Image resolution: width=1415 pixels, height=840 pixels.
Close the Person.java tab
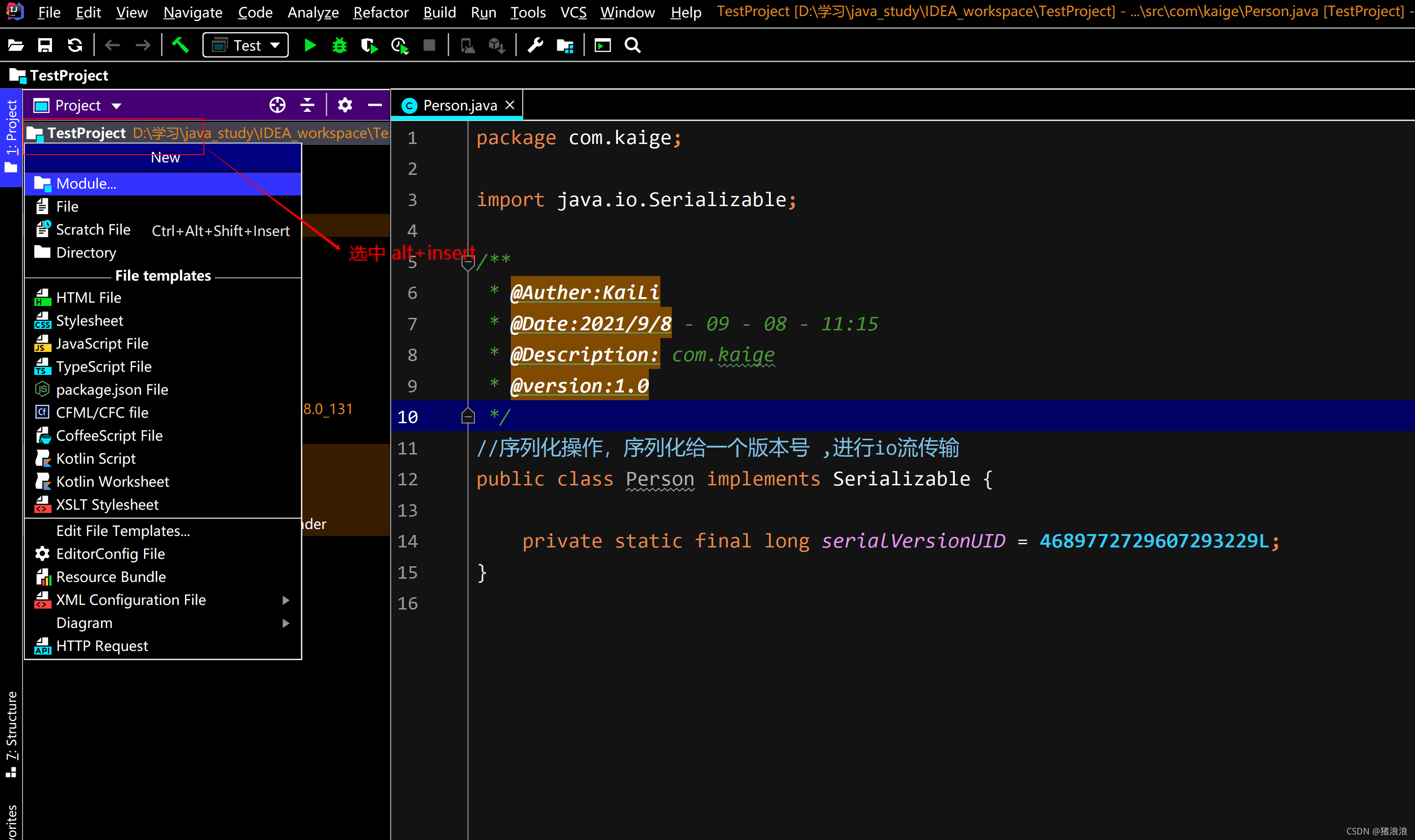pos(509,105)
